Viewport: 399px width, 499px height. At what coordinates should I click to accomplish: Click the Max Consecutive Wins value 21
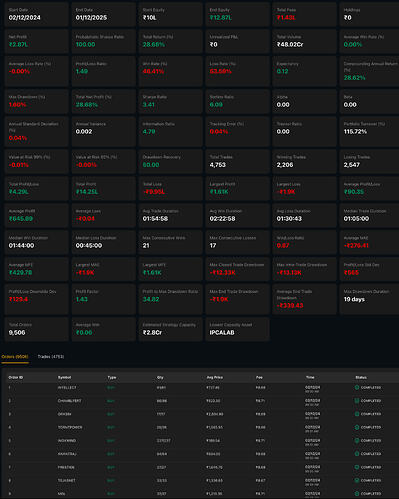click(x=146, y=246)
